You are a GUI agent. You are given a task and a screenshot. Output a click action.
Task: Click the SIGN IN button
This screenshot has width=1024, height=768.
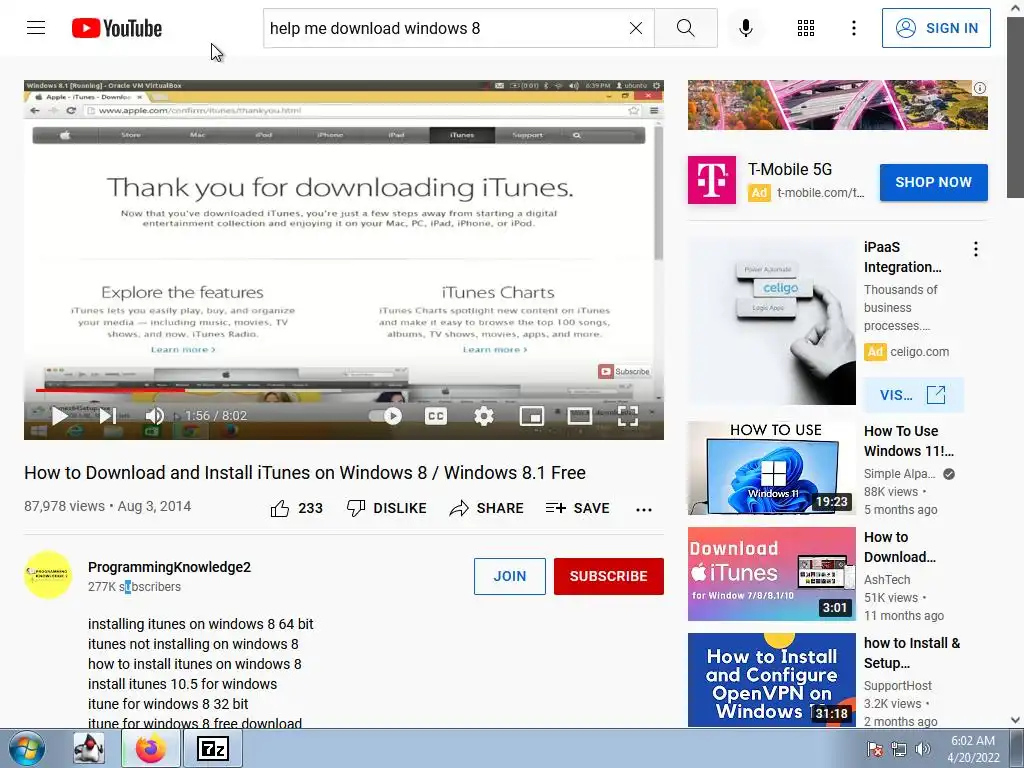click(936, 28)
